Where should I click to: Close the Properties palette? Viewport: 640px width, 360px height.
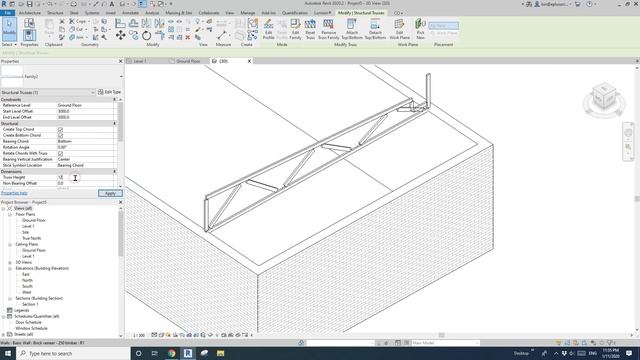pyautogui.click(x=120, y=61)
